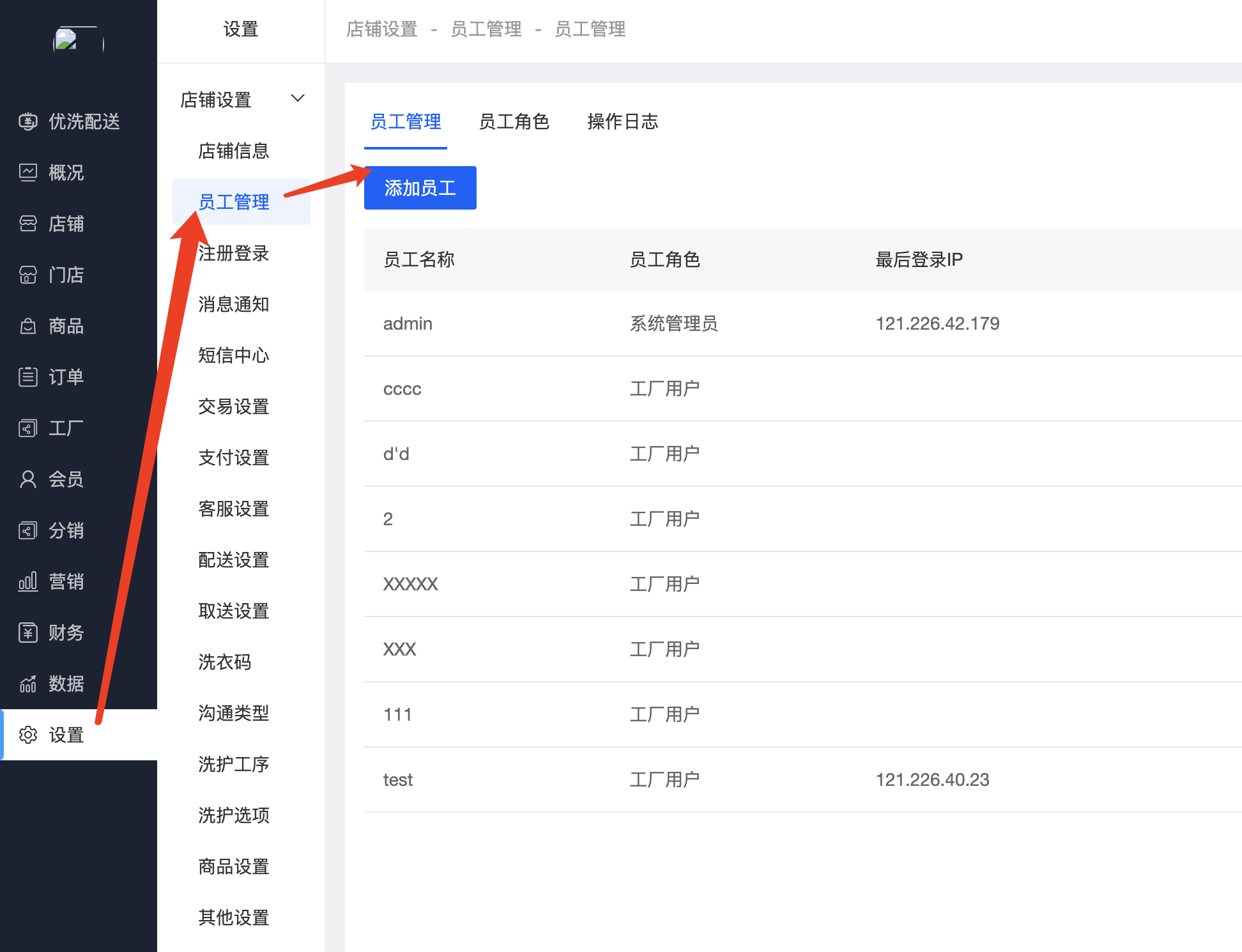Open 概况 overview chart icon
This screenshot has height=952, width=1242.
[x=27, y=173]
